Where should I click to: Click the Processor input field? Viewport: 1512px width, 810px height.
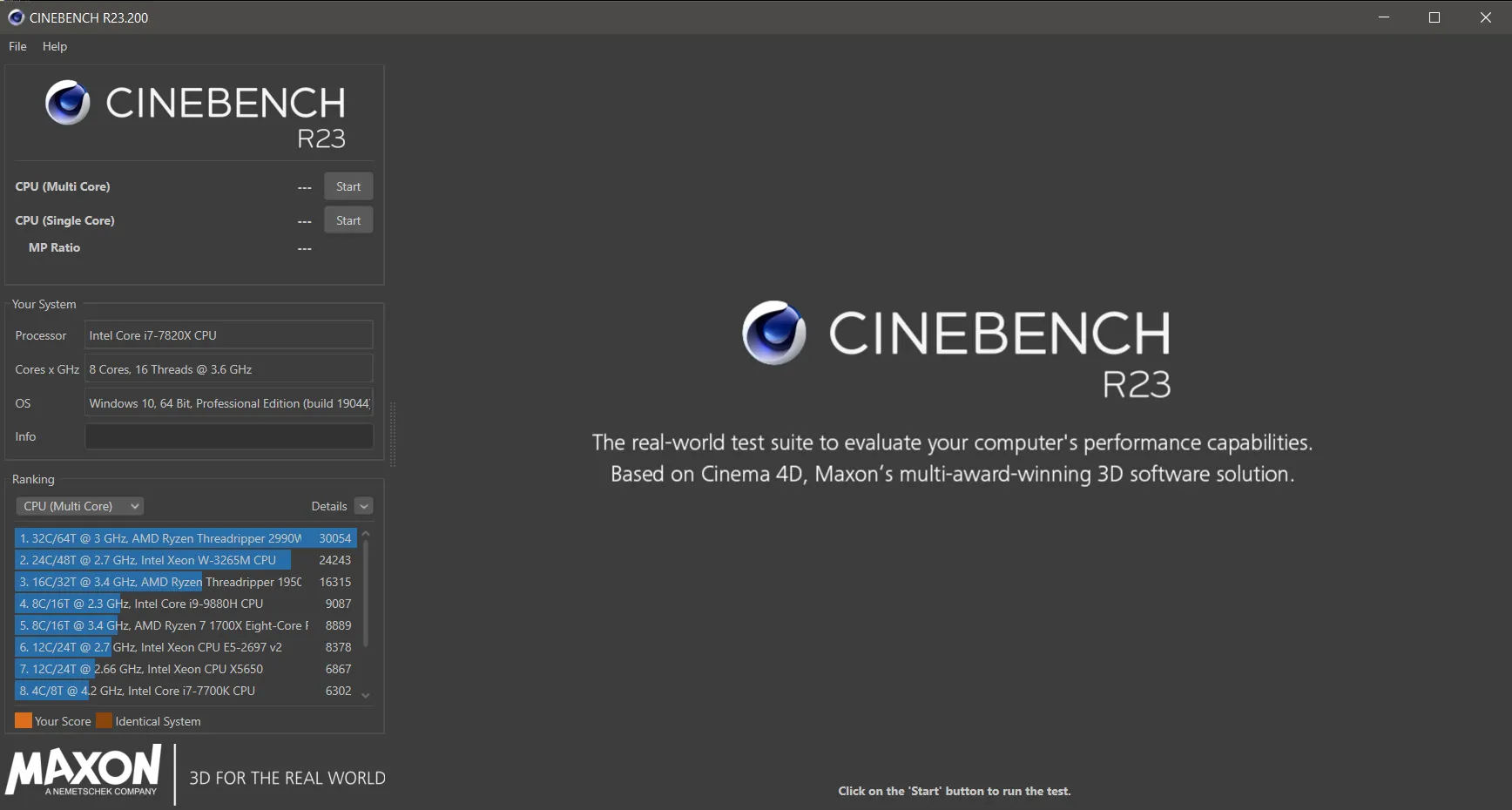229,335
